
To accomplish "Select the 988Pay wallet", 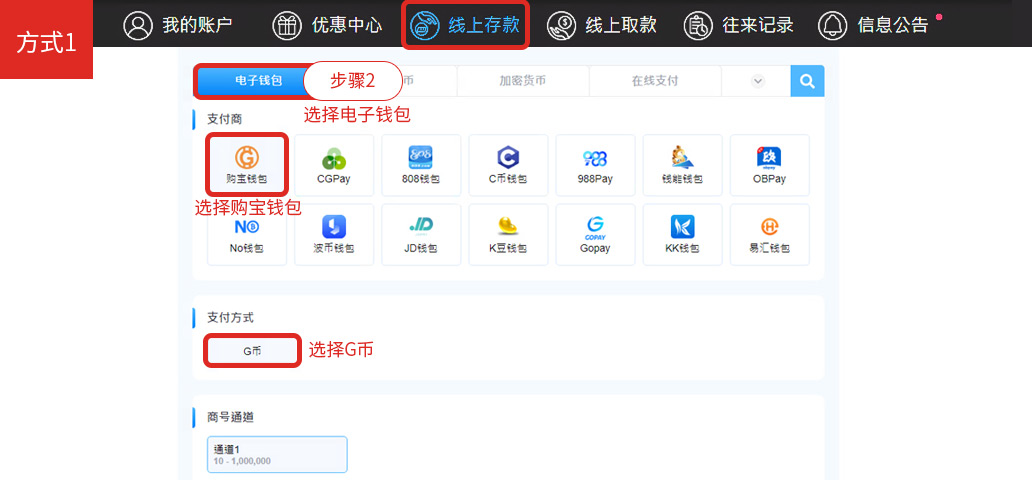I will [595, 165].
